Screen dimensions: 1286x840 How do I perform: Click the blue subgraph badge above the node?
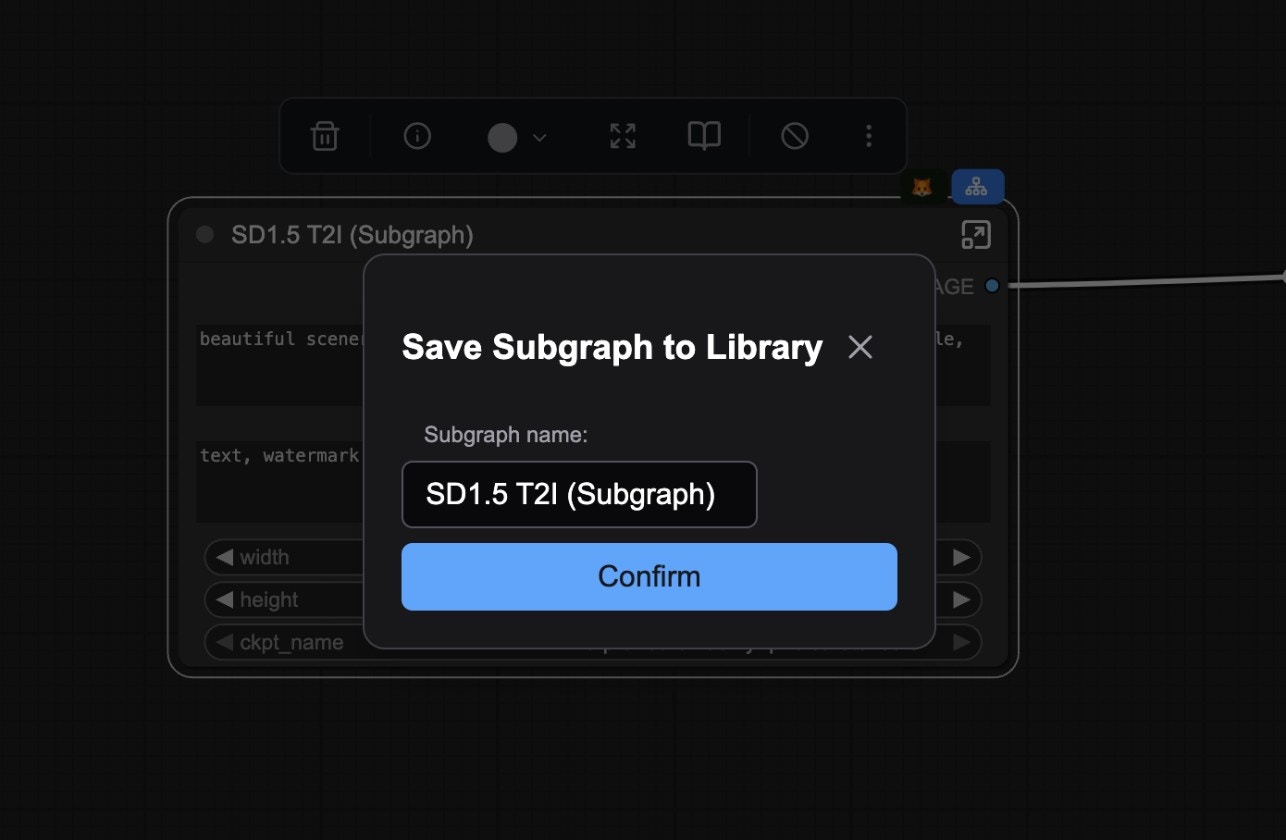pyautogui.click(x=977, y=185)
